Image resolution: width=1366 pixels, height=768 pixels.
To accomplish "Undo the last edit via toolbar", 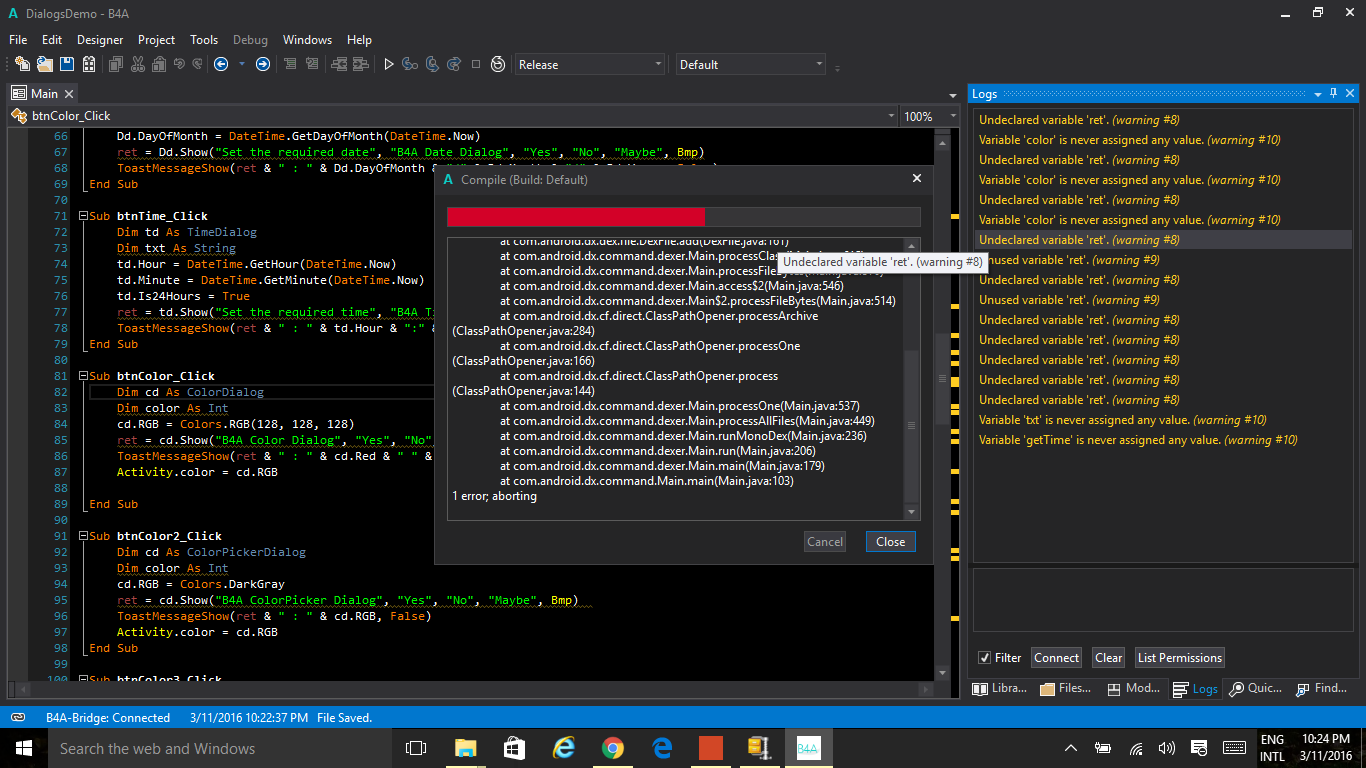I will point(179,64).
